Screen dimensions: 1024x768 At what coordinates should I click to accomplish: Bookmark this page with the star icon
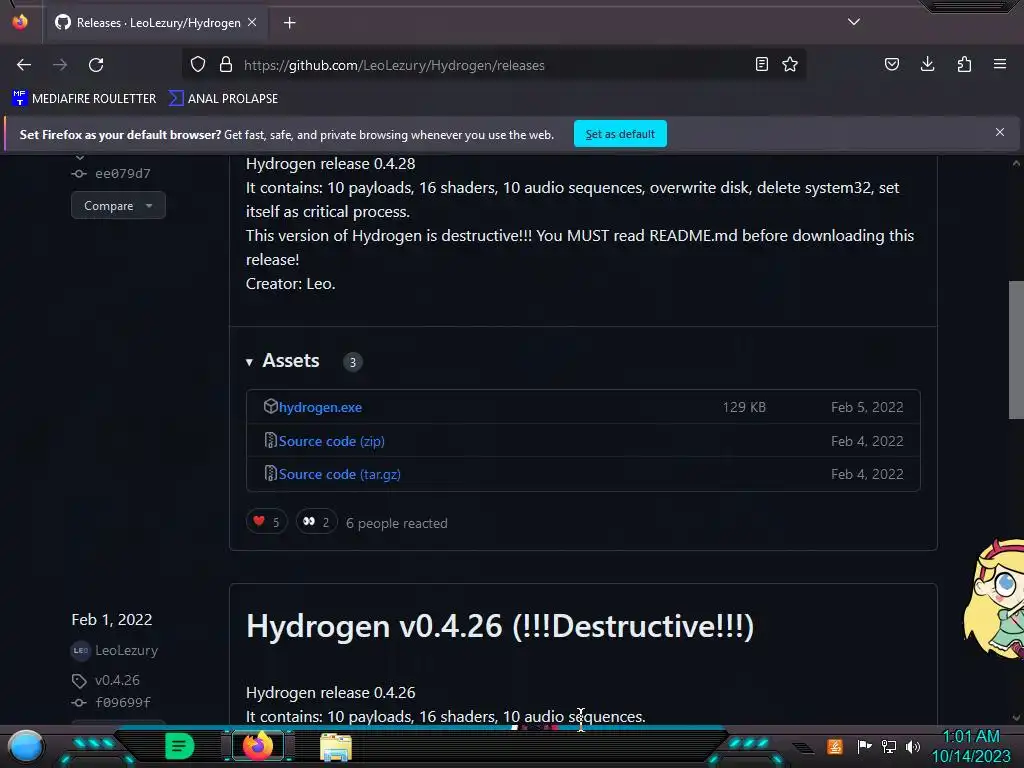point(790,65)
